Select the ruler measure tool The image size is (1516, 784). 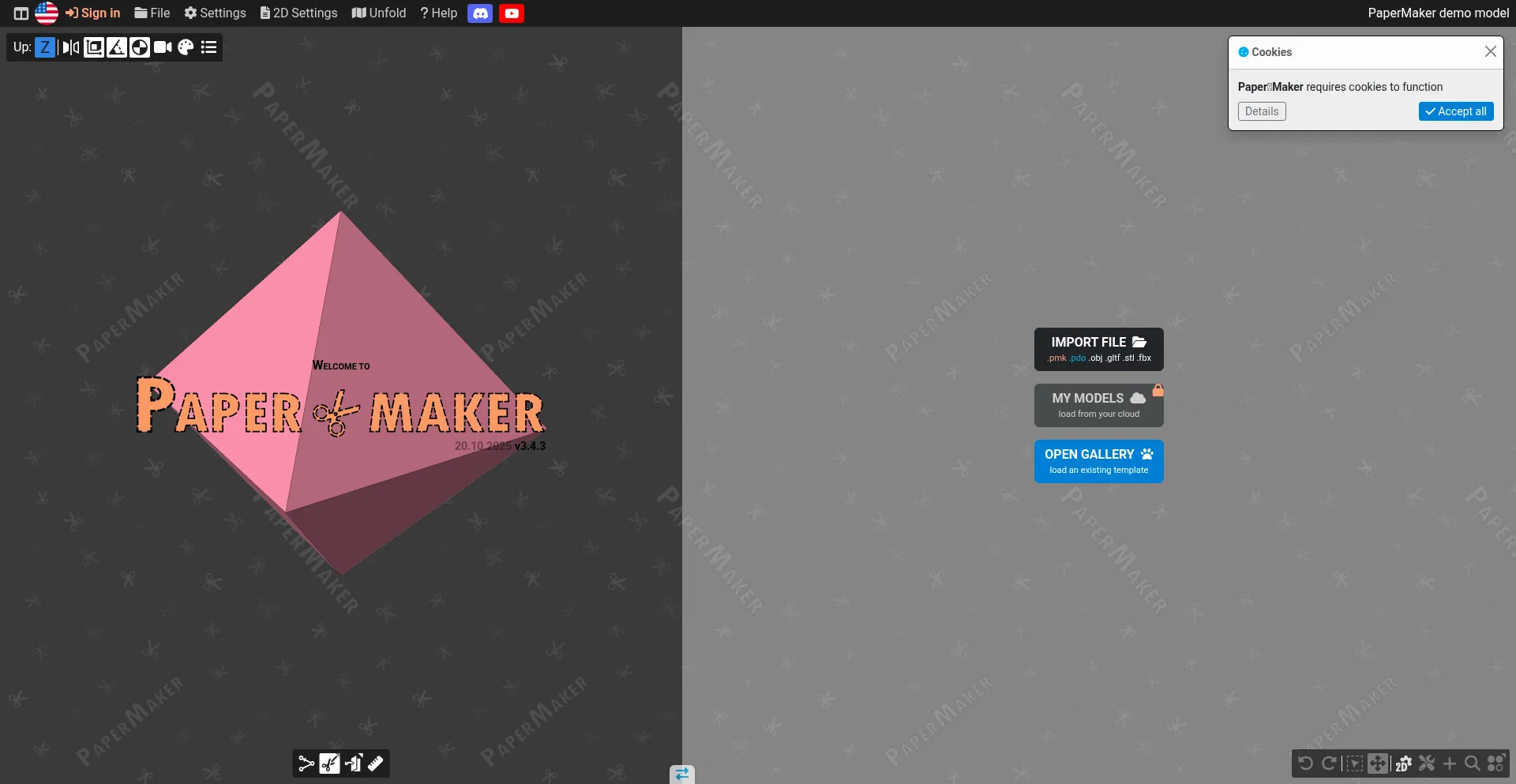point(376,763)
